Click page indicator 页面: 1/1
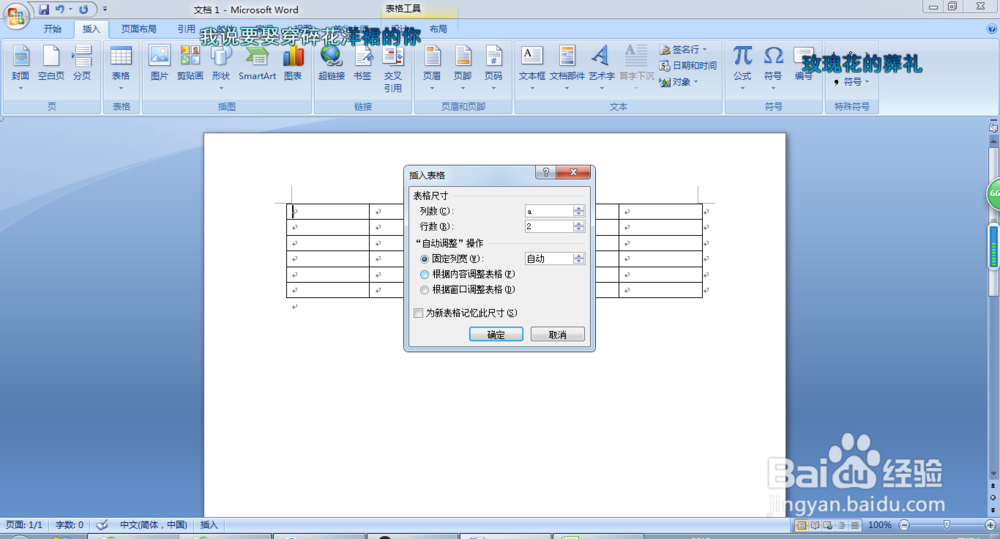The height and width of the screenshot is (539, 1000). pyautogui.click(x=24, y=525)
